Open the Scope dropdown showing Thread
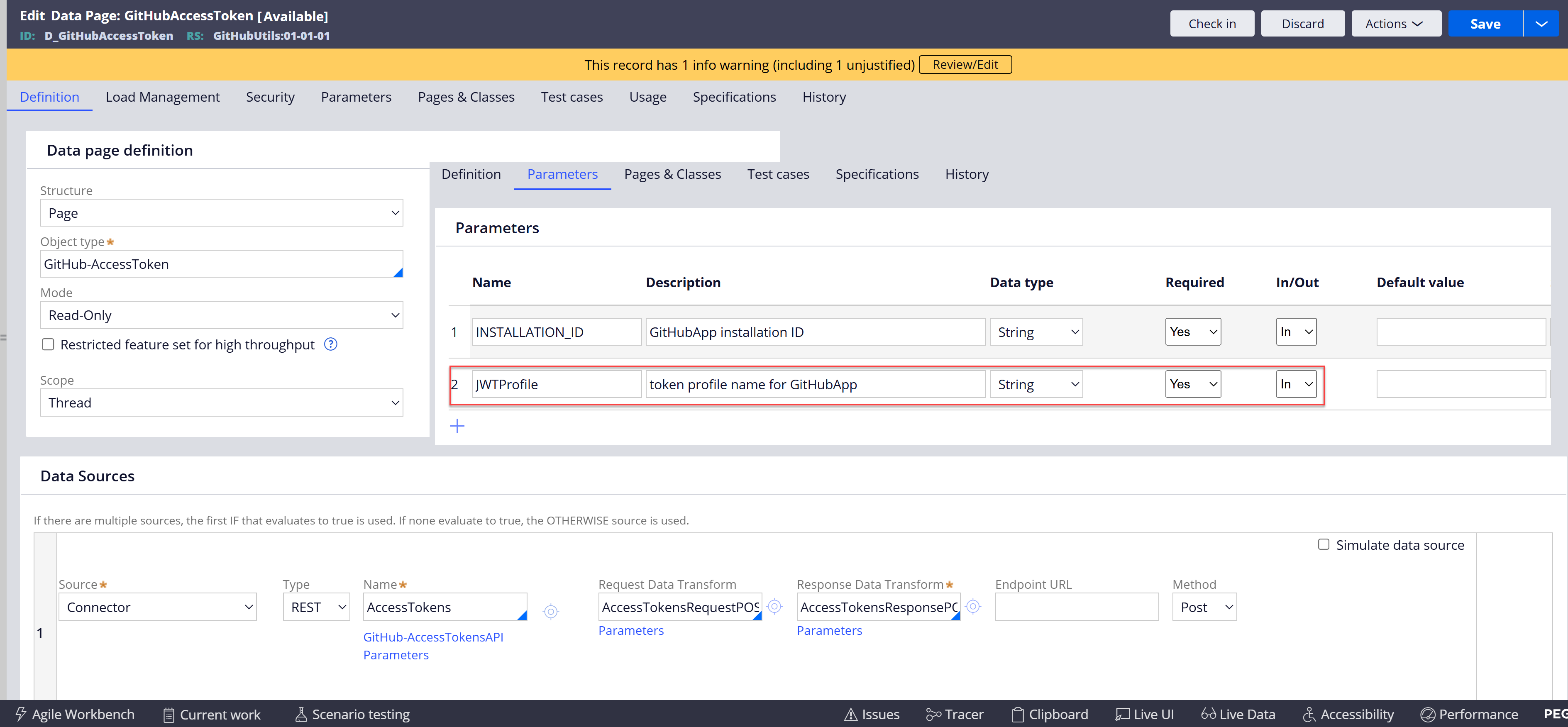This screenshot has width=1568, height=727. point(222,403)
